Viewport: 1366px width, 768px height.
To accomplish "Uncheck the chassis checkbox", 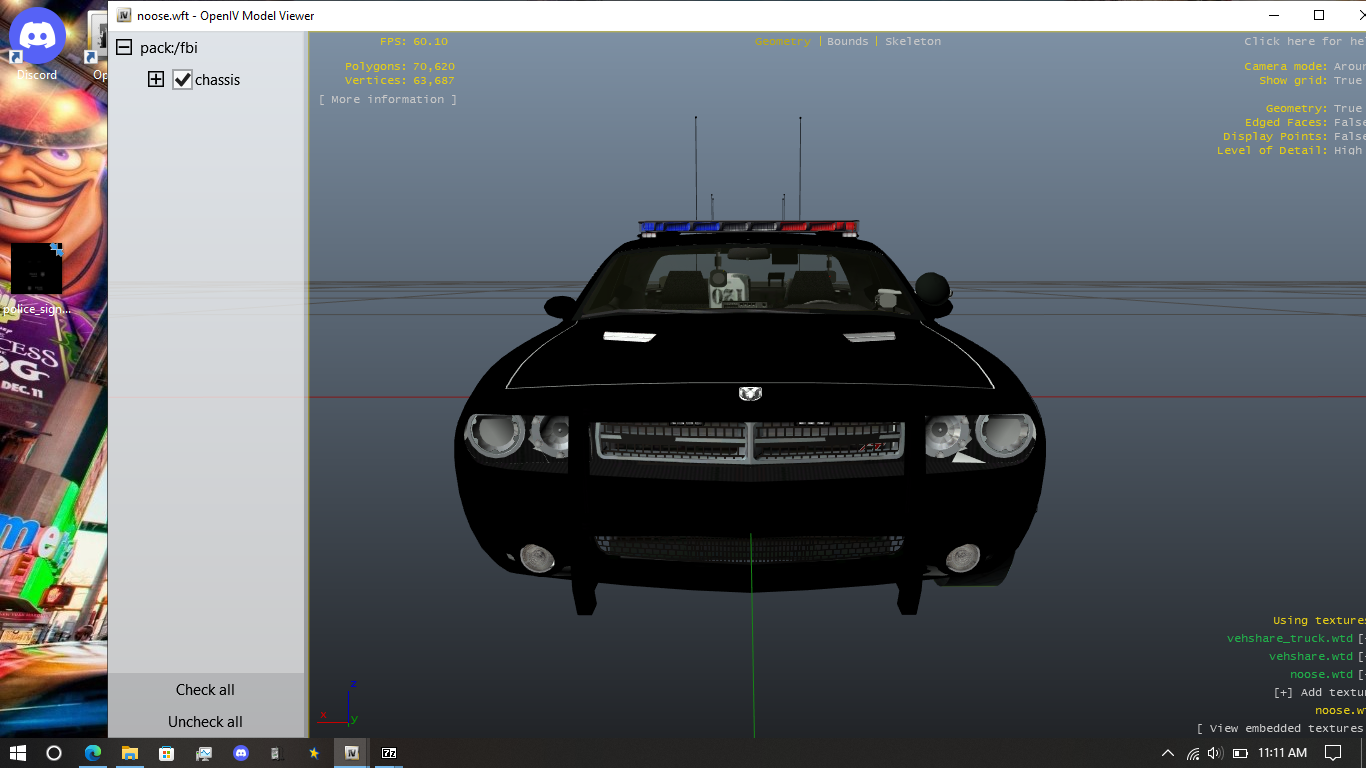I will 182,80.
